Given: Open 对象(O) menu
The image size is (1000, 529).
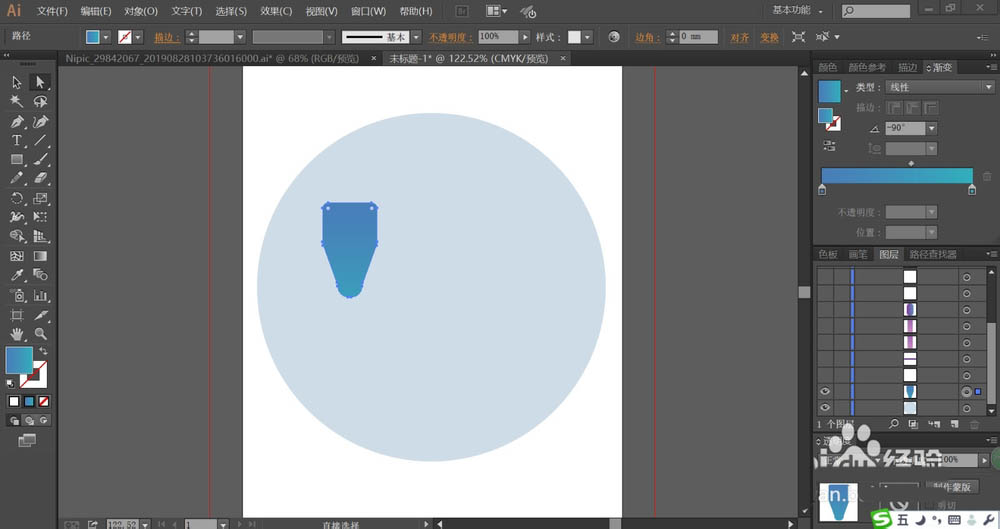Looking at the screenshot, I should pyautogui.click(x=140, y=11).
